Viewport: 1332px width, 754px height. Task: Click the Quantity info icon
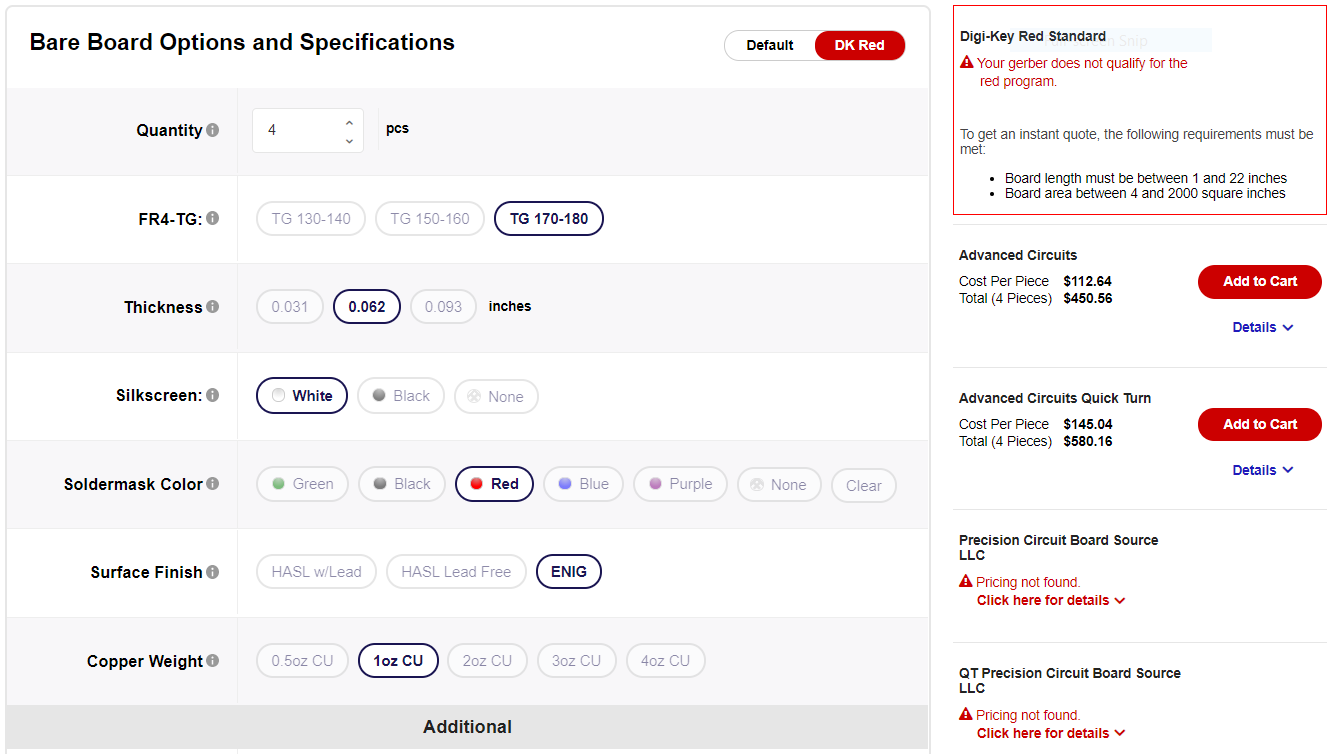(212, 130)
